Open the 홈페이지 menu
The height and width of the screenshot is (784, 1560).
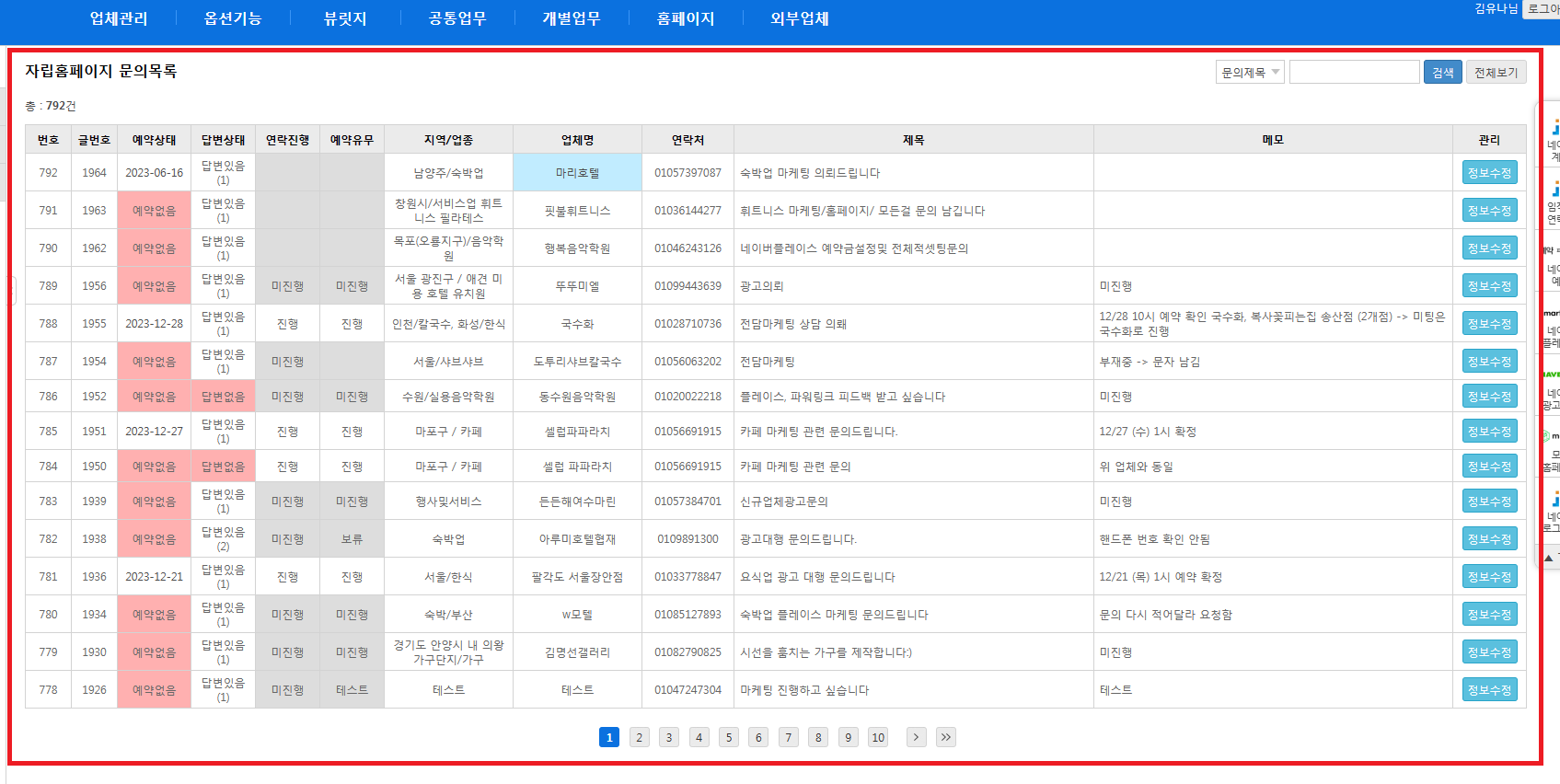tap(686, 18)
